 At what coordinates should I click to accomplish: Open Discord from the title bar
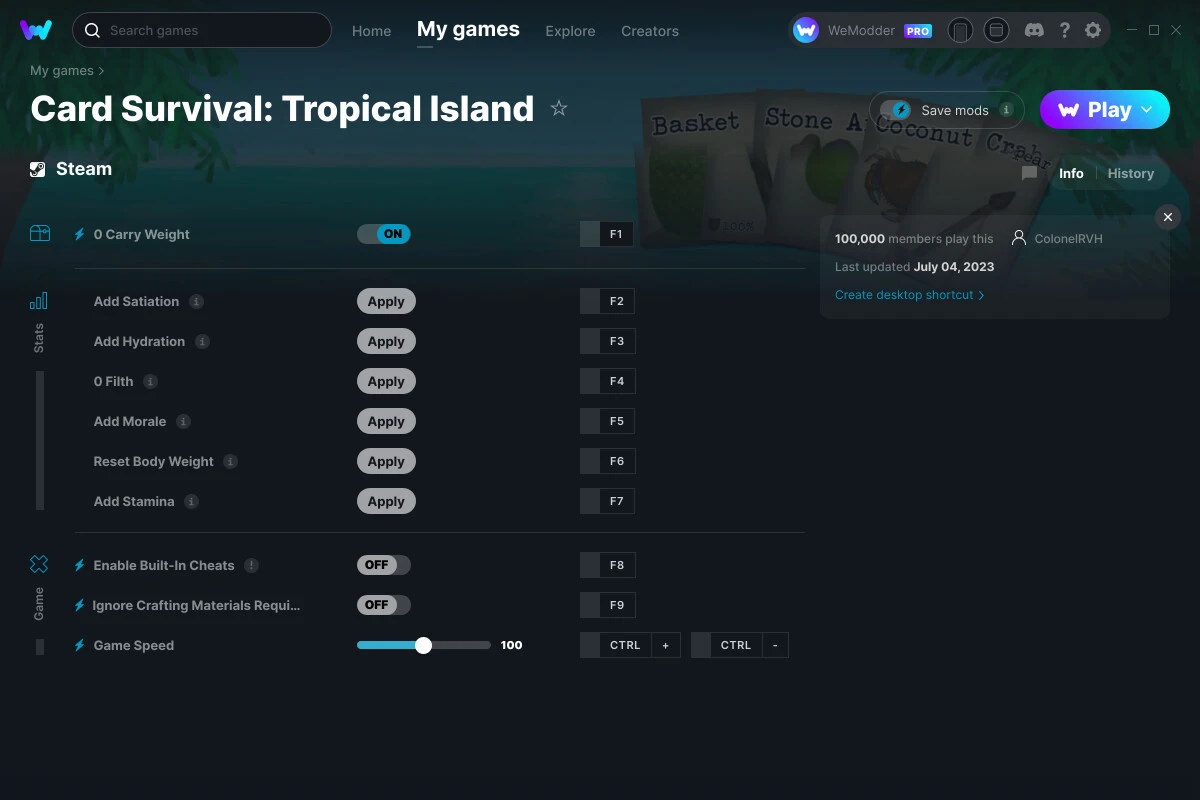coord(1034,30)
